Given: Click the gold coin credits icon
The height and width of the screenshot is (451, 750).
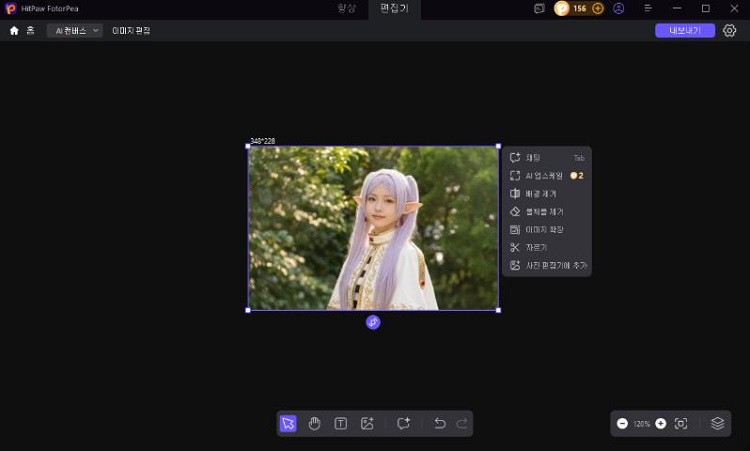Looking at the screenshot, I should (562, 9).
